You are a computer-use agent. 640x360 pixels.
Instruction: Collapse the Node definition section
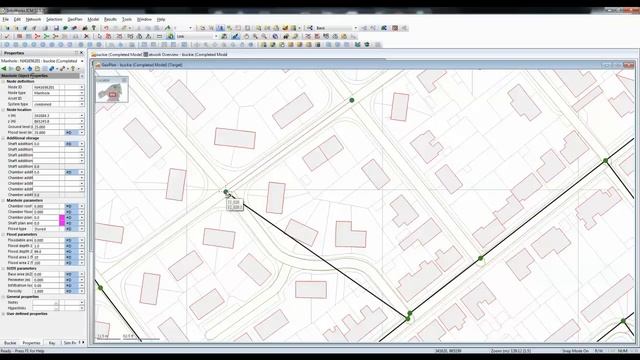(3, 82)
